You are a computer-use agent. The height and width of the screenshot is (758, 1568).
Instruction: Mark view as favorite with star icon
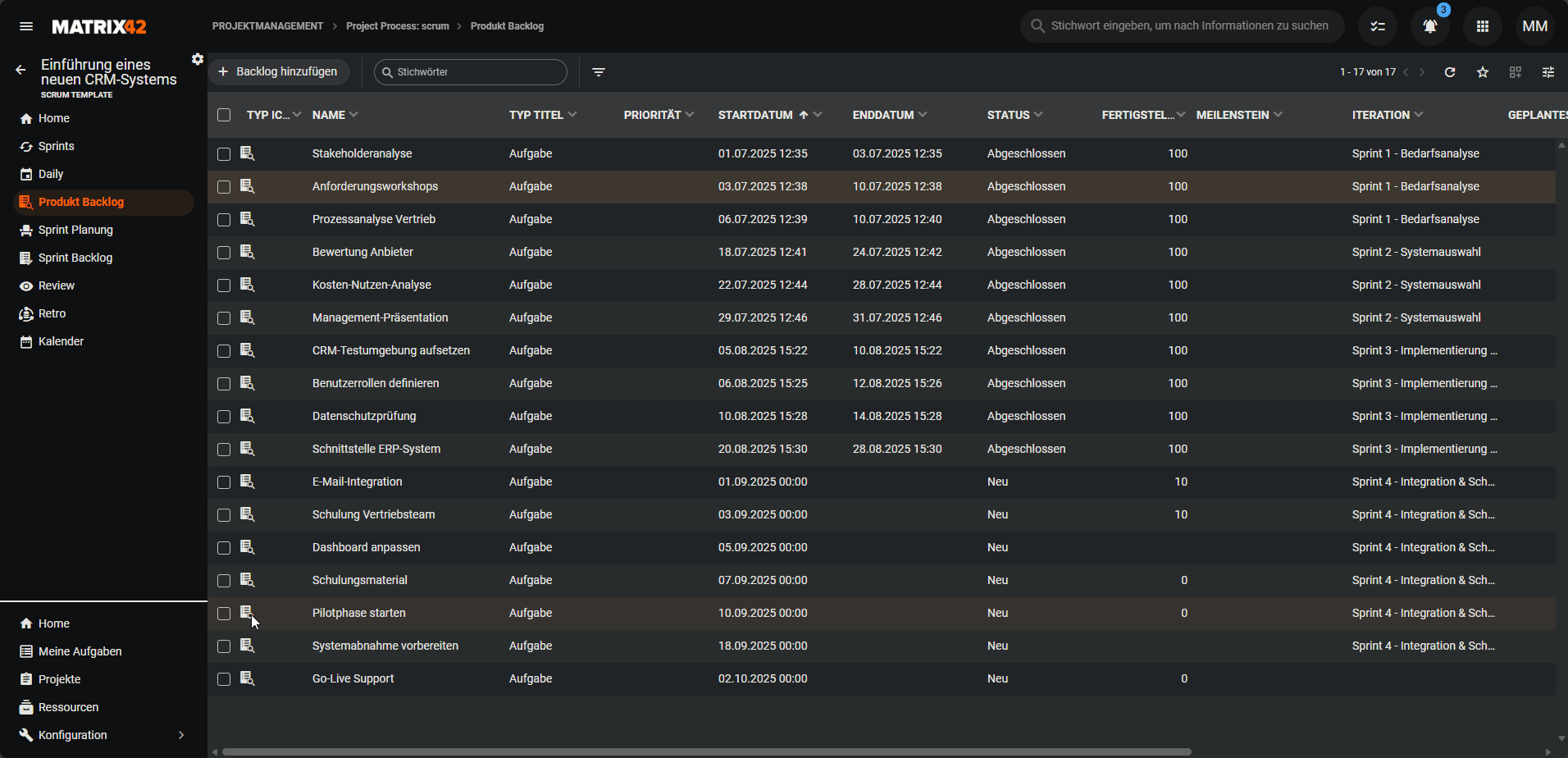1483,72
